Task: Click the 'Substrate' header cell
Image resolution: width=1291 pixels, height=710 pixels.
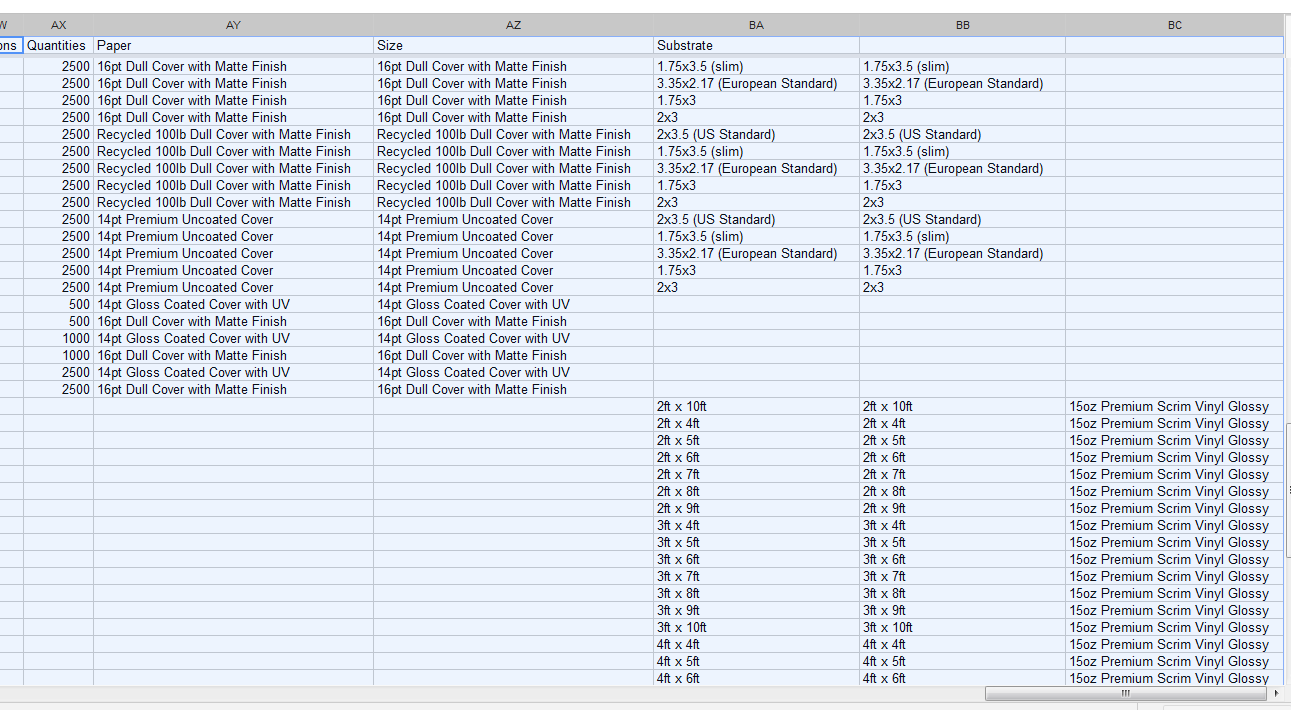Action: point(756,45)
